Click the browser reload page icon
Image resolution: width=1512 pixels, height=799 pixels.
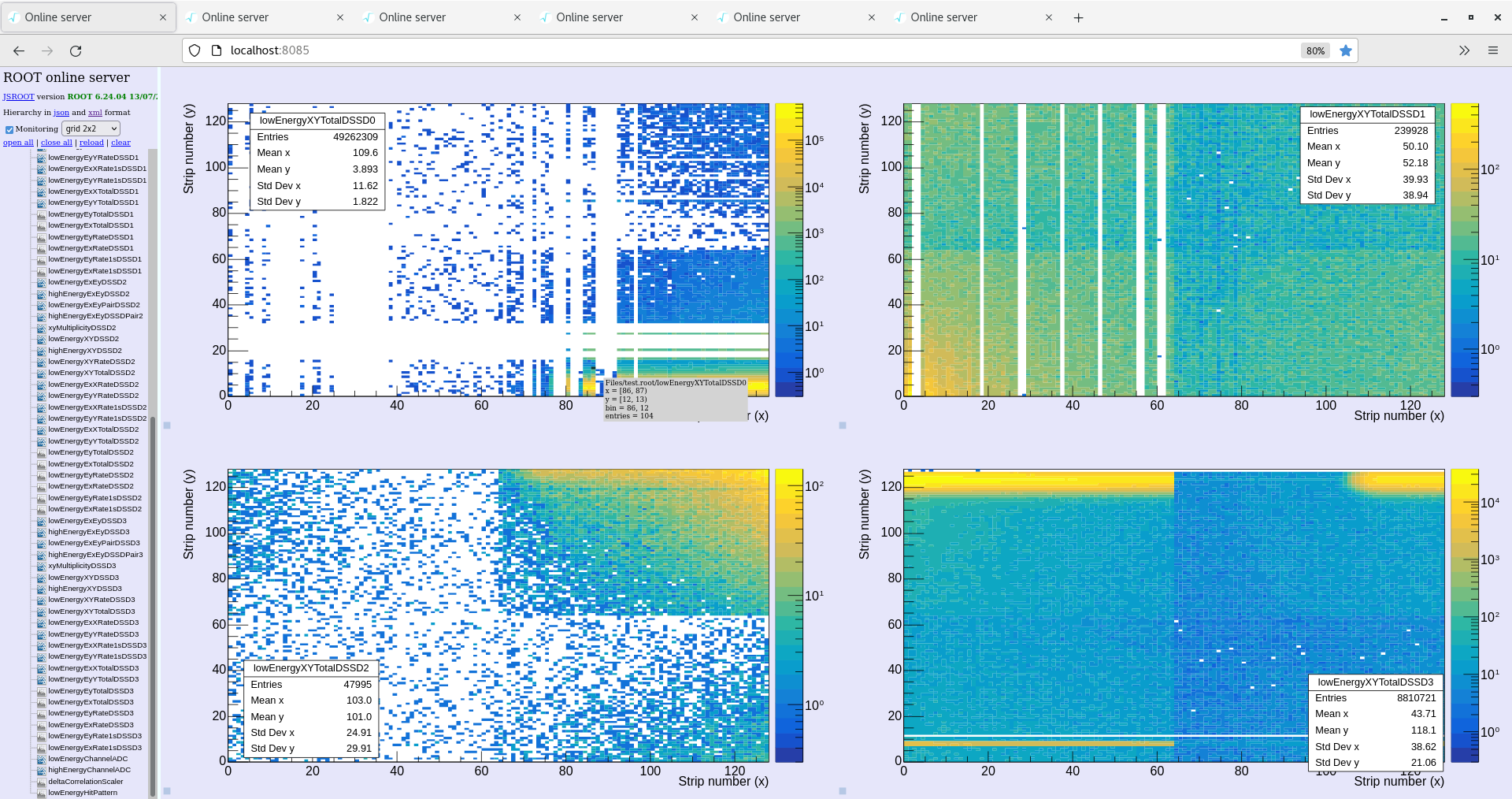point(76,50)
